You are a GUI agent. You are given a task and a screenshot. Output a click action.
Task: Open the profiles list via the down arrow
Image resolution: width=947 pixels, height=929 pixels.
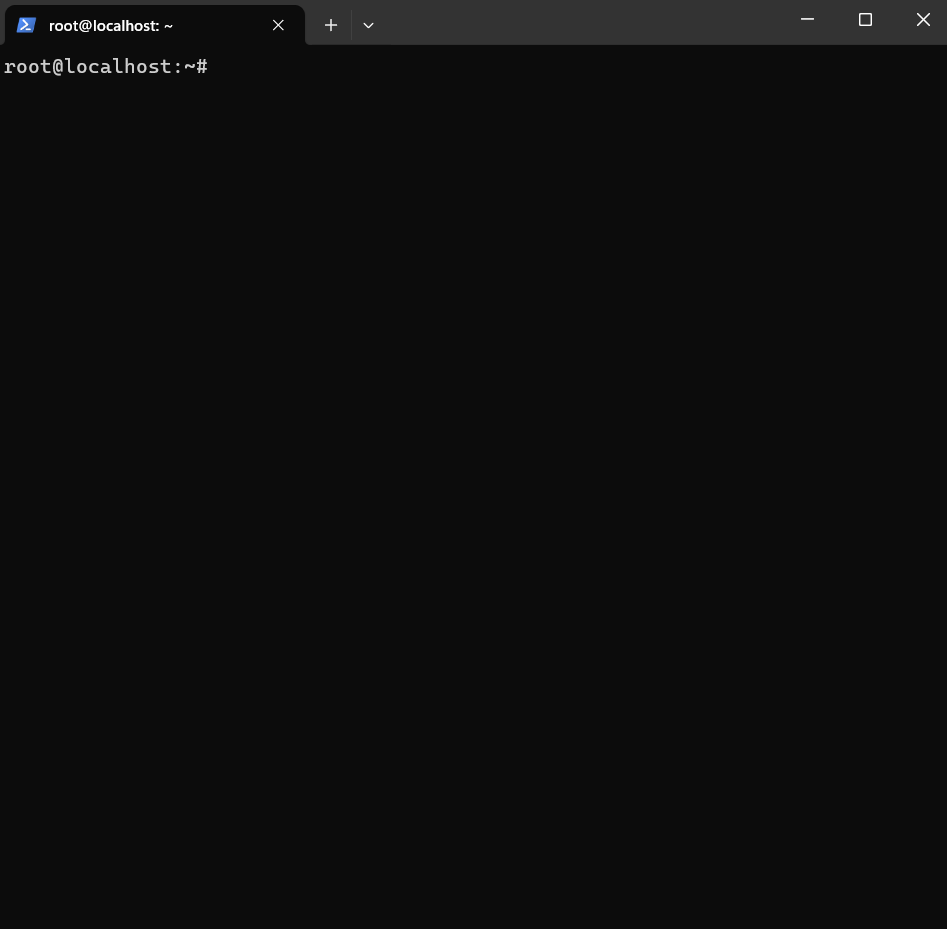click(368, 25)
